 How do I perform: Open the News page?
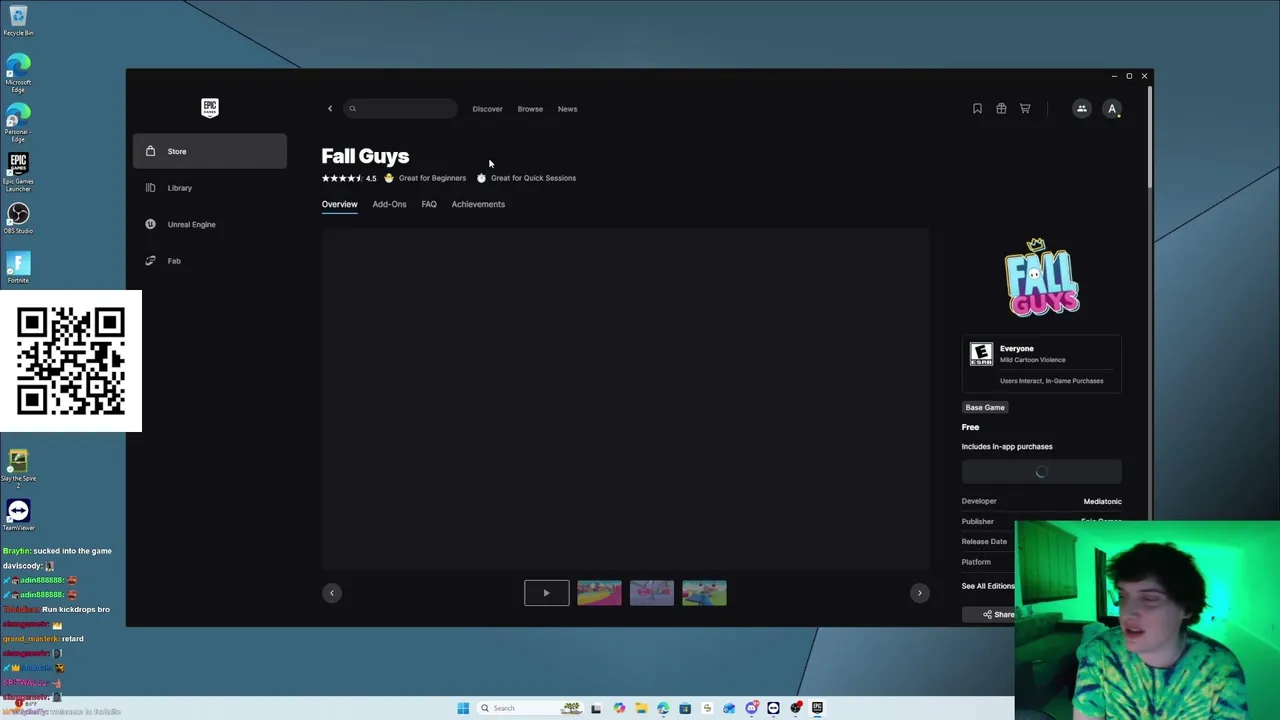[x=567, y=109]
